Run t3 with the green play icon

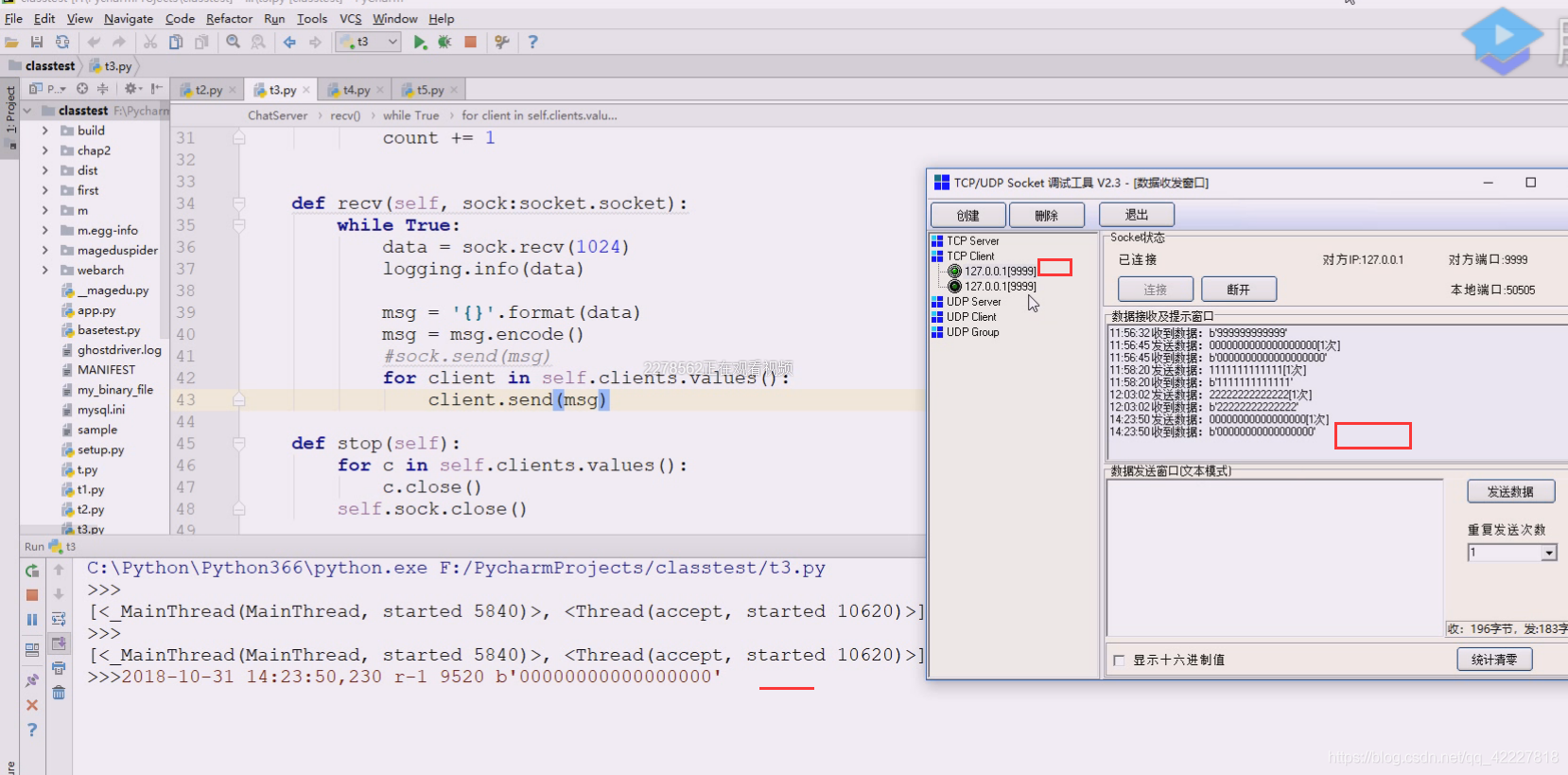[x=420, y=42]
